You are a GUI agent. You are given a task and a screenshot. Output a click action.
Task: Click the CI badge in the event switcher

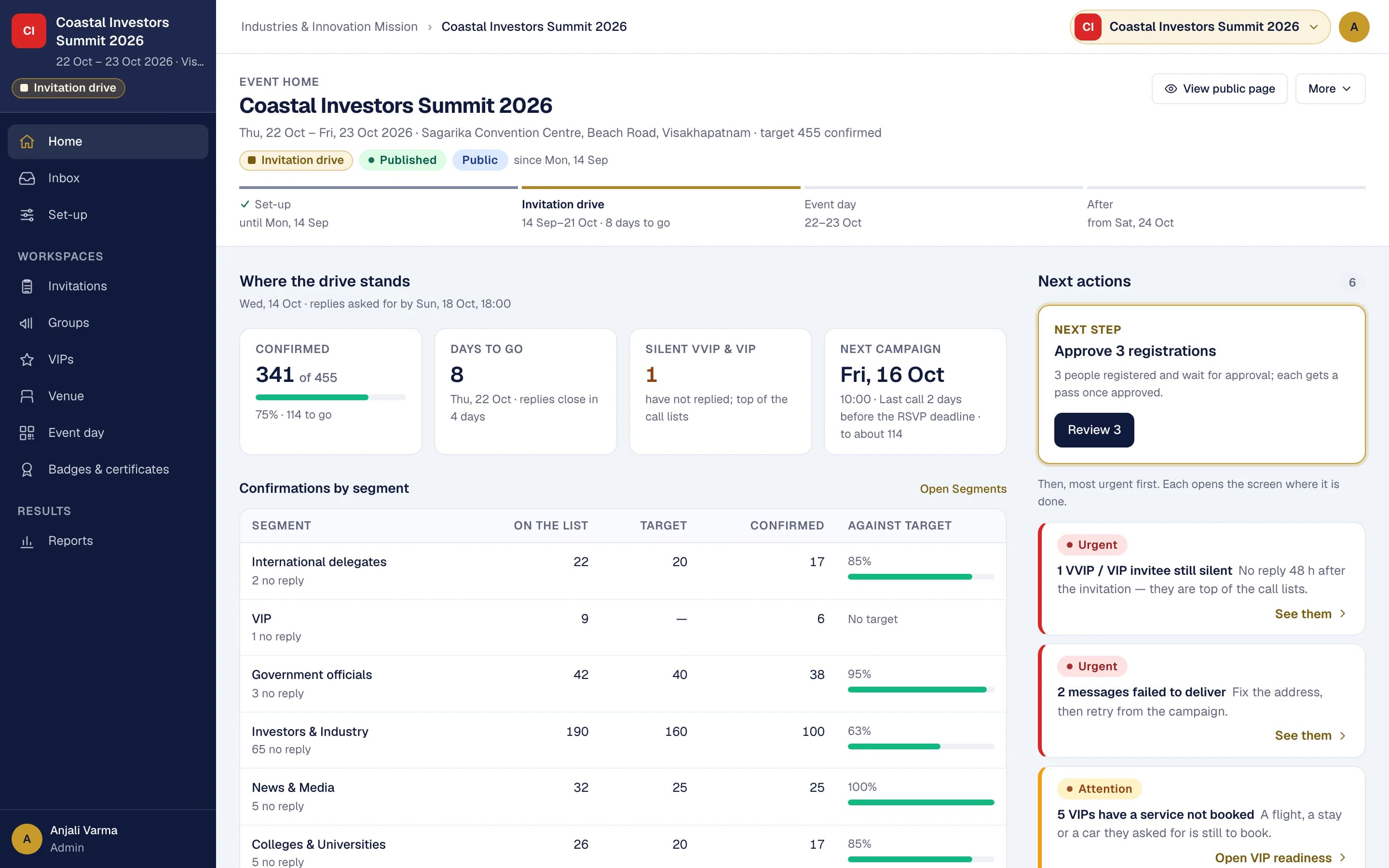[1088, 27]
